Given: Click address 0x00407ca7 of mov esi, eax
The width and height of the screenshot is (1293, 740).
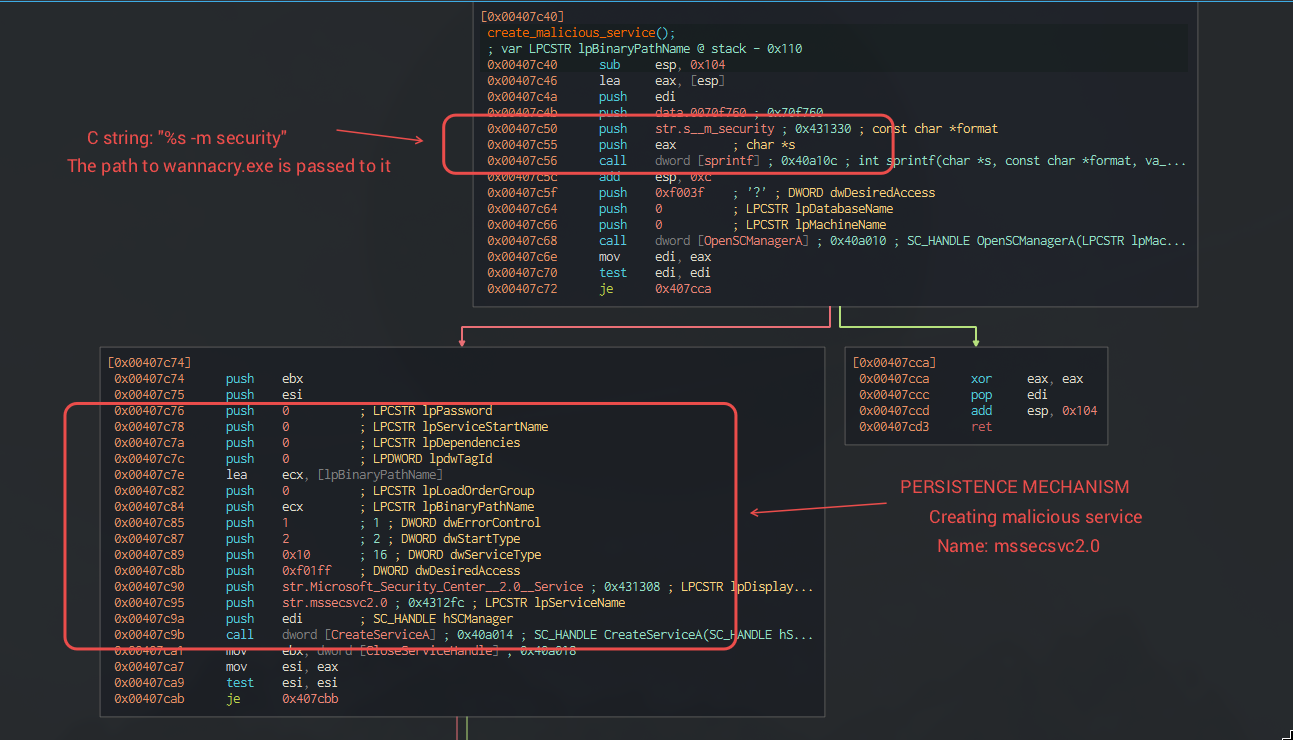Looking at the screenshot, I should coord(149,667).
